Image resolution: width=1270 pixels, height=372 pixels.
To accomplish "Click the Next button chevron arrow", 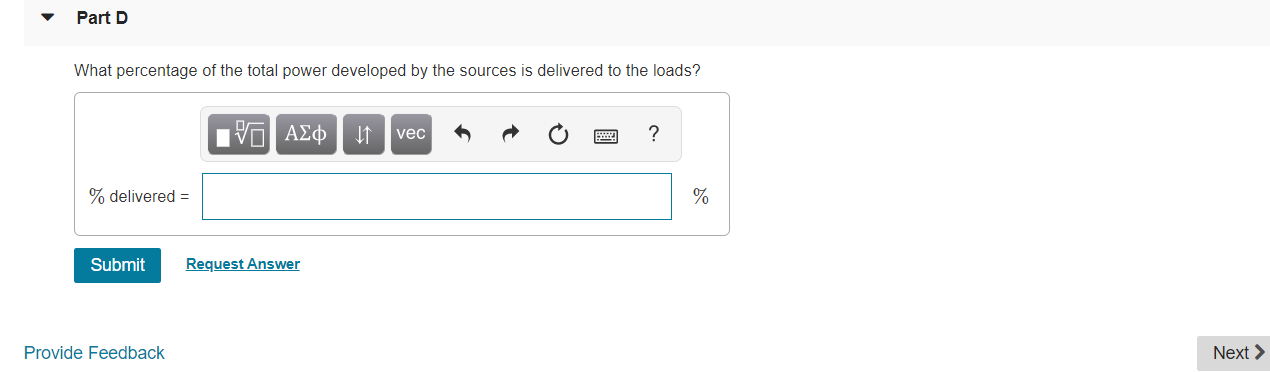I will click(x=1259, y=353).
